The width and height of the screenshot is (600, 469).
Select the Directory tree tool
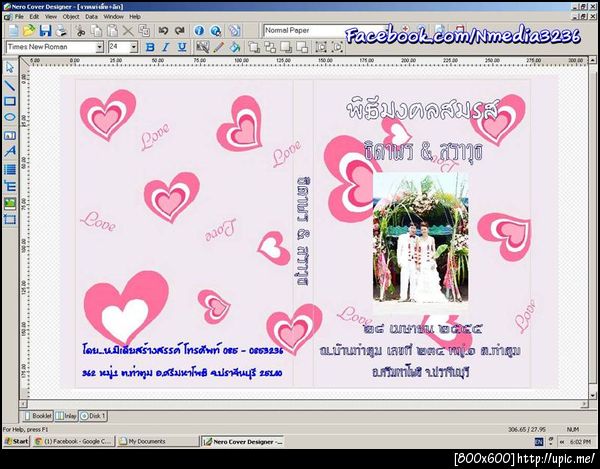(x=10, y=186)
